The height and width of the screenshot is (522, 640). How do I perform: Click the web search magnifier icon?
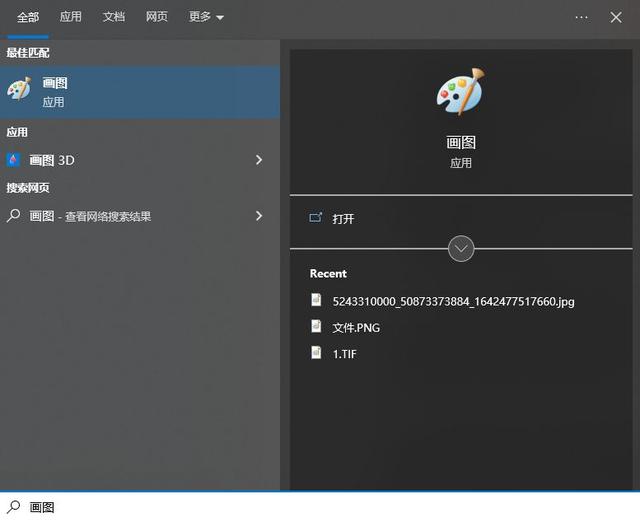click(x=13, y=215)
